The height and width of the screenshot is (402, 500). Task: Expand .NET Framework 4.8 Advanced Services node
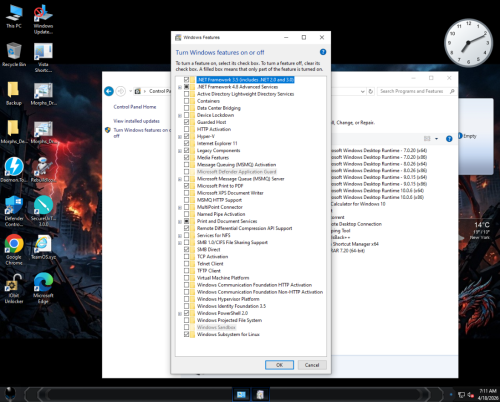tap(180, 87)
